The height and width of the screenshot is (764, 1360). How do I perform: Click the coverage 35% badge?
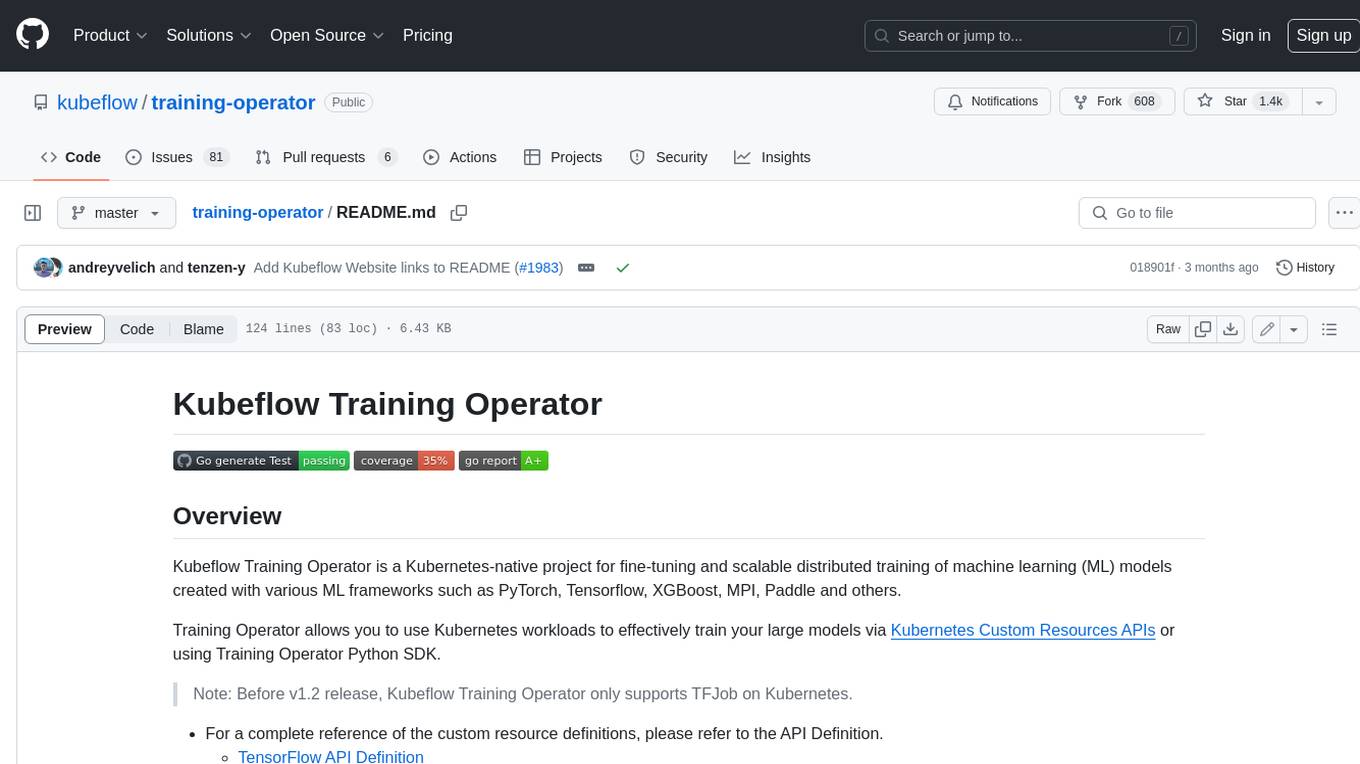click(404, 460)
